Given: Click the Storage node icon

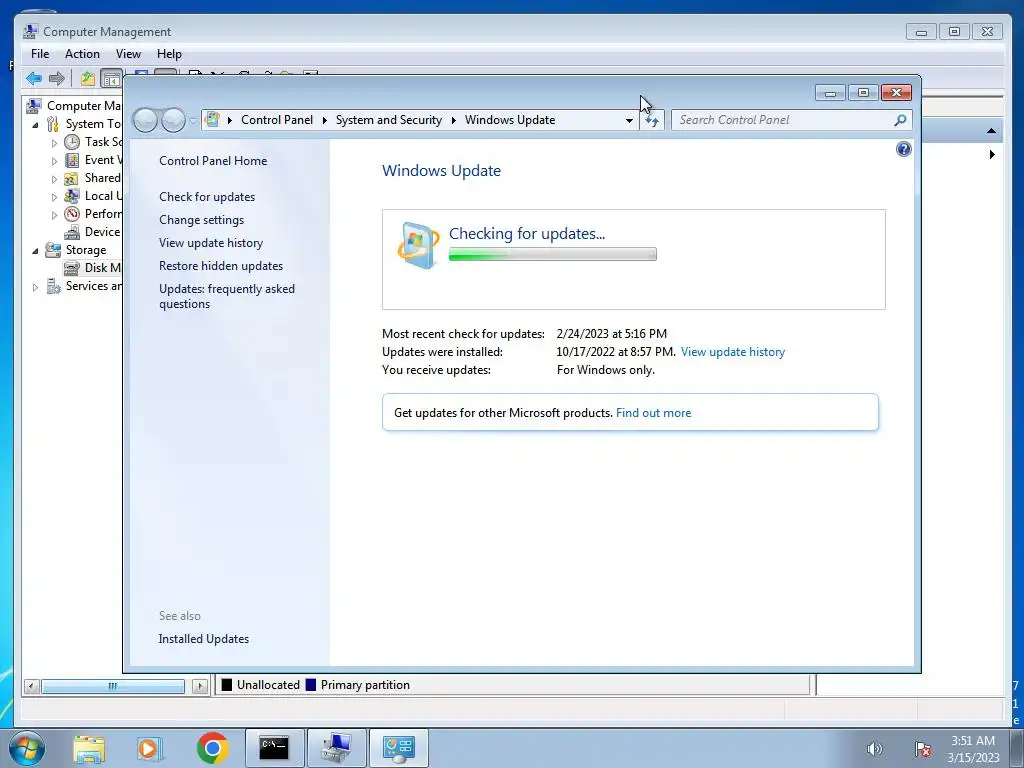Looking at the screenshot, I should 53,250.
